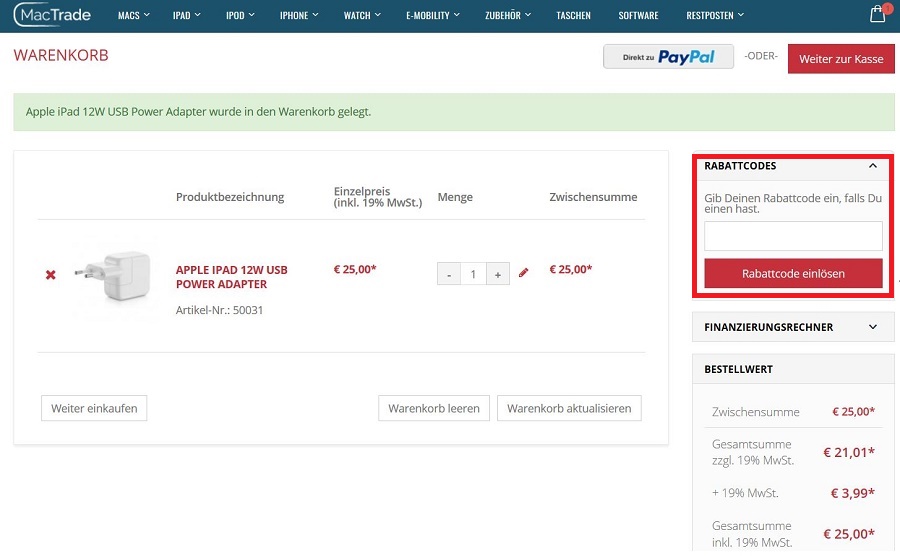Click the Rabattcode input field

793,236
